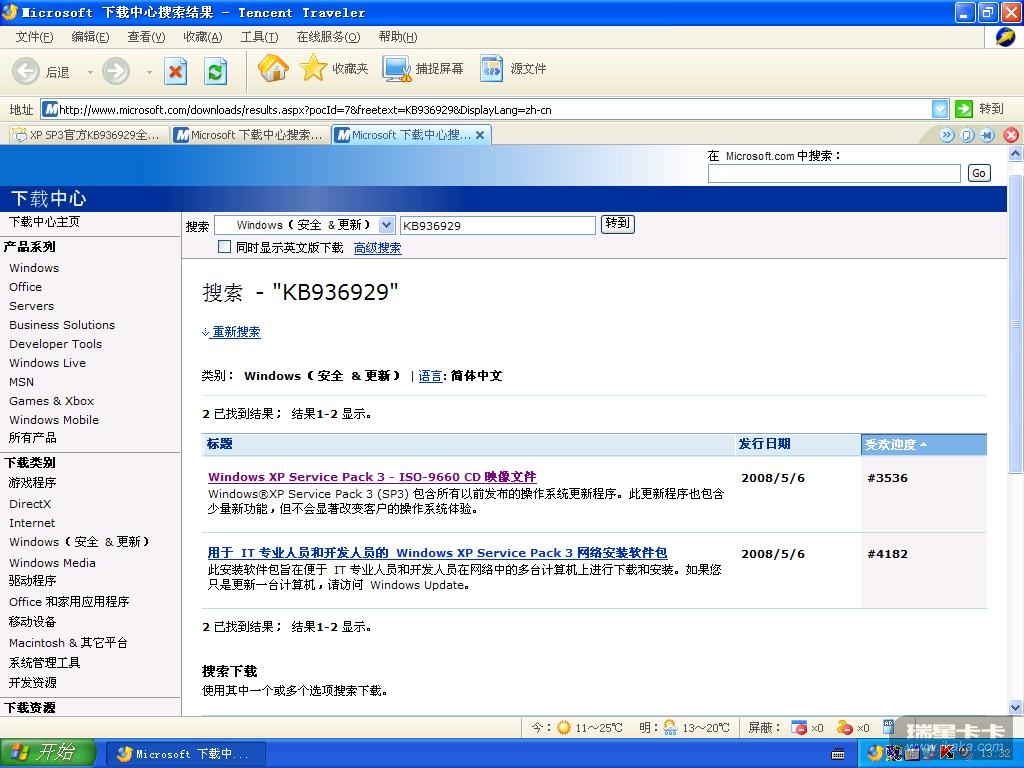Screen dimensions: 1024x768
Task: Click the red K antivirus tray icon
Action: (x=946, y=754)
